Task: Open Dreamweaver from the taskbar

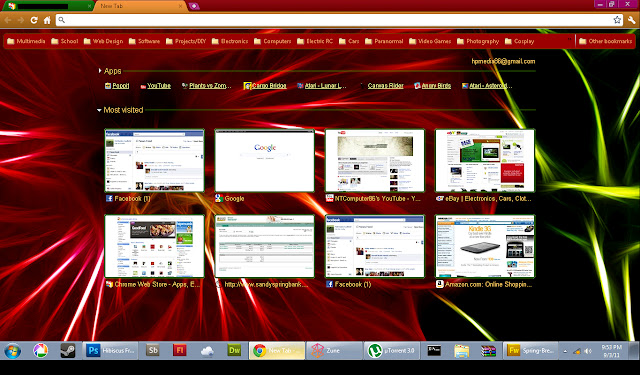Action: (x=234, y=351)
